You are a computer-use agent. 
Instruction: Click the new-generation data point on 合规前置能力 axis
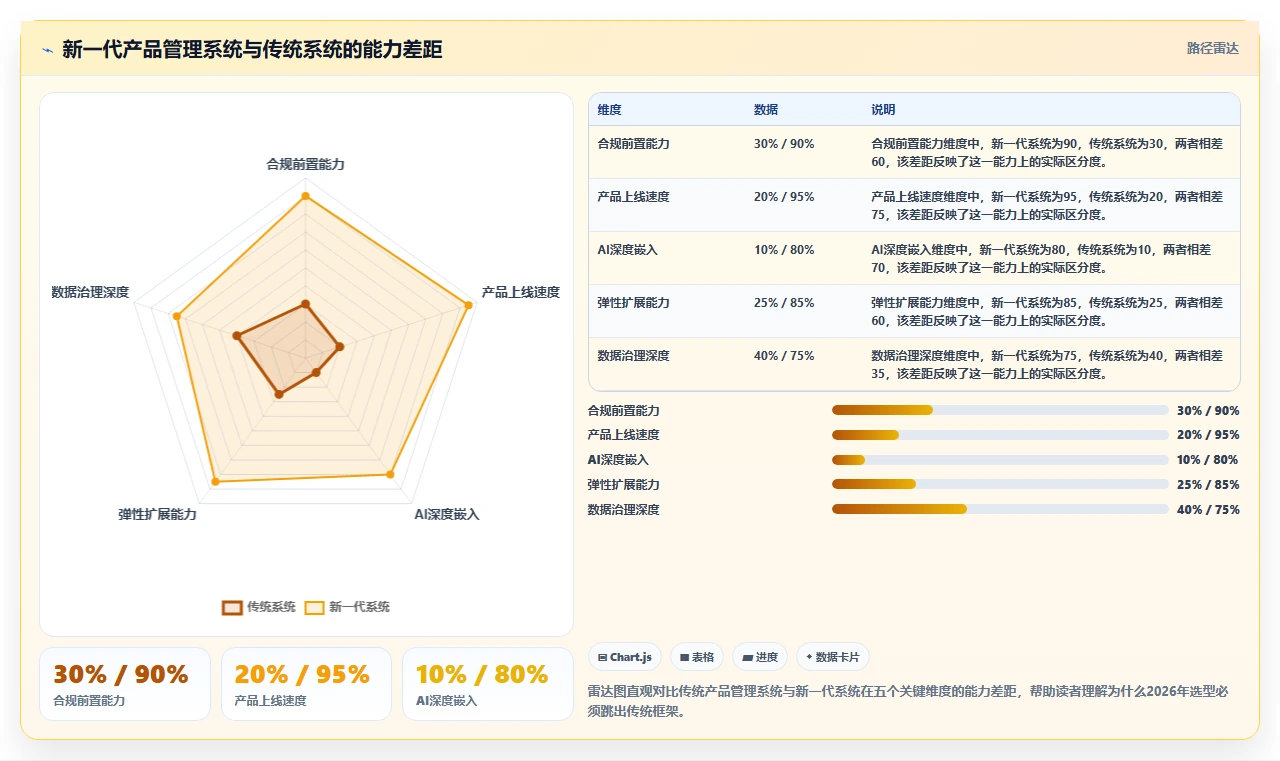click(305, 196)
